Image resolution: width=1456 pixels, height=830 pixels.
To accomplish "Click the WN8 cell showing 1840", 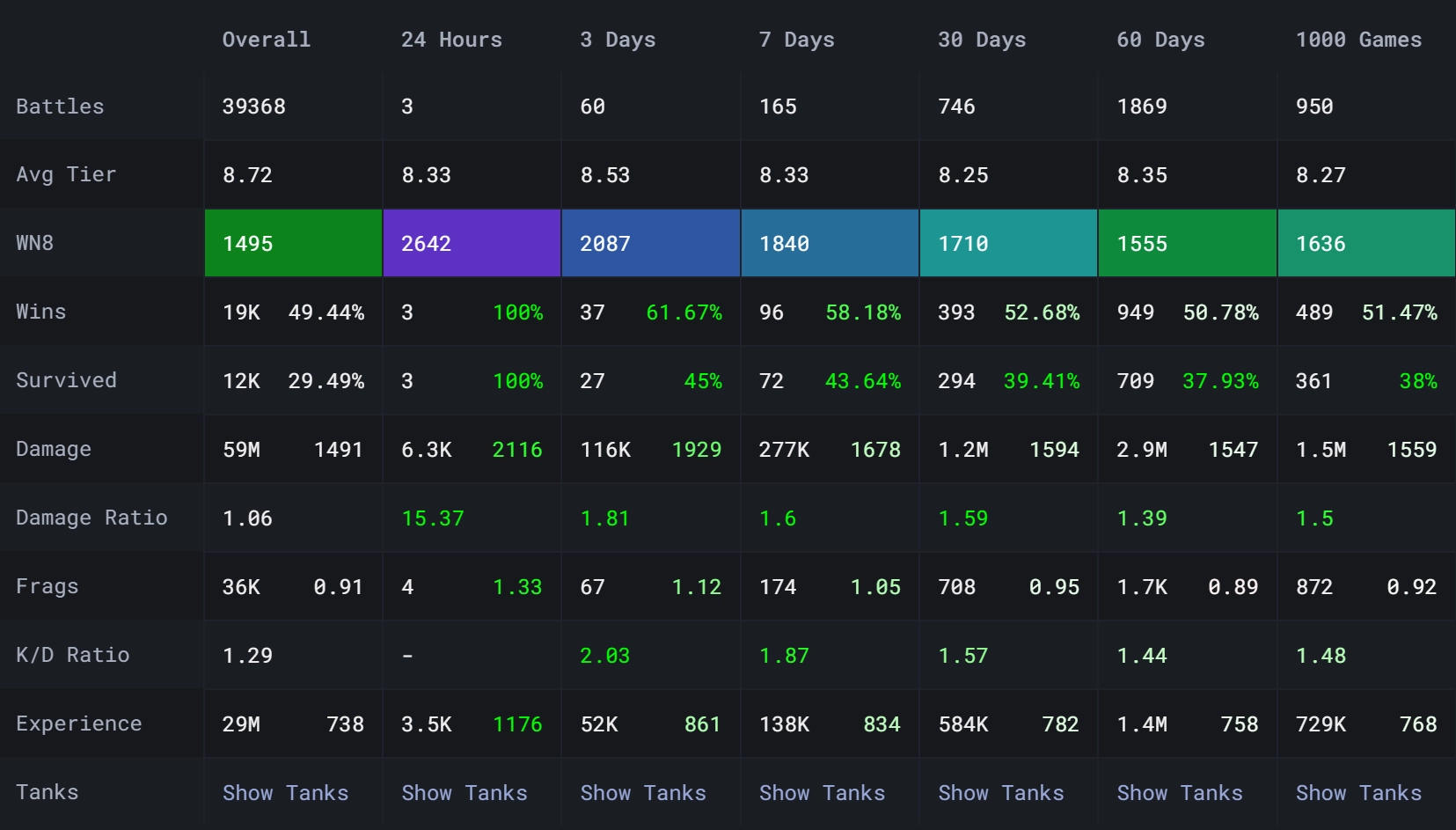I will tap(830, 243).
